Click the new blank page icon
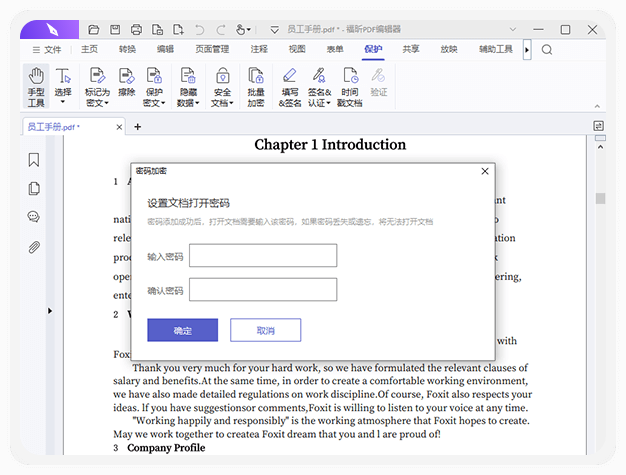 coord(178,30)
